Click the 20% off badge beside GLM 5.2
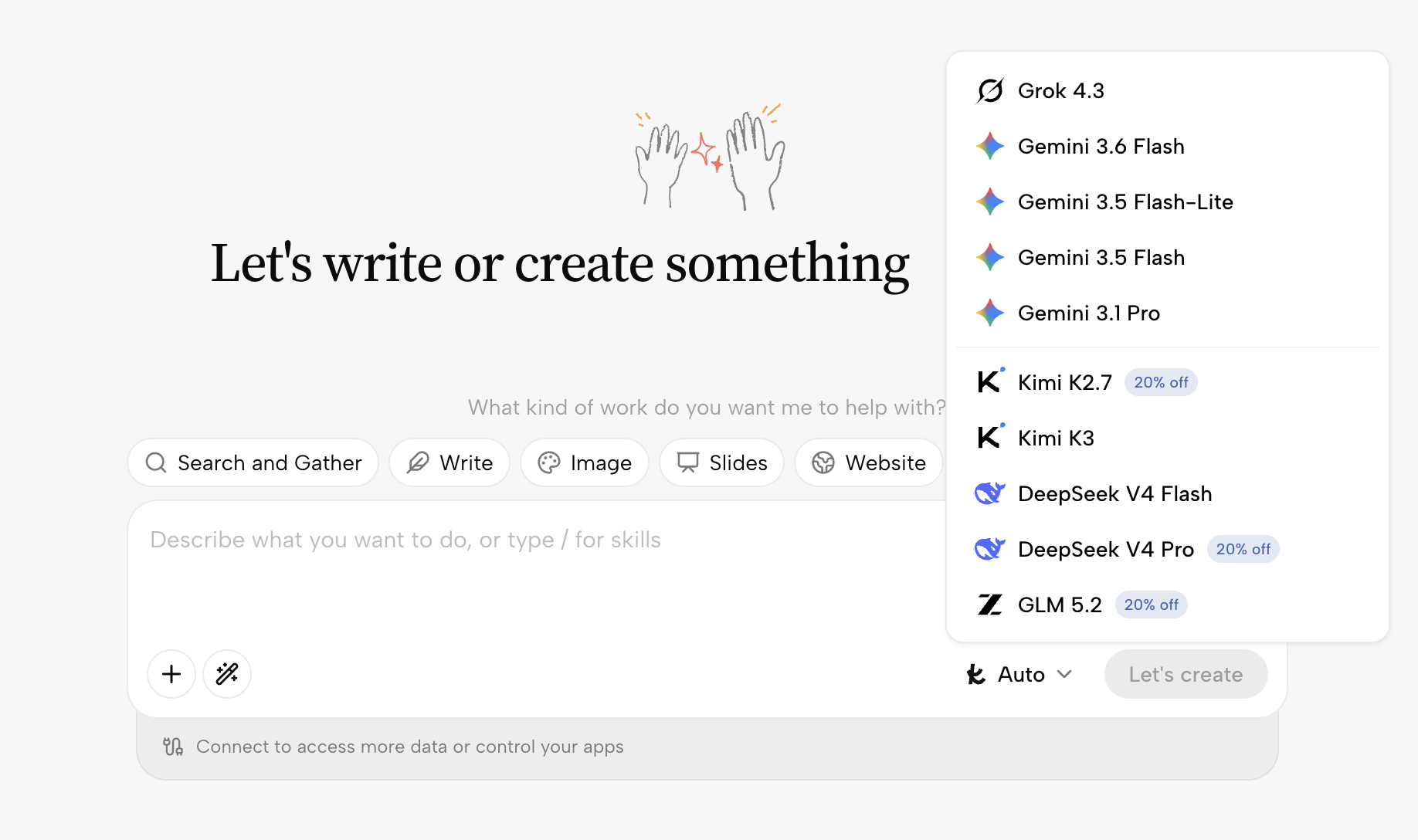This screenshot has width=1418, height=840. pyautogui.click(x=1152, y=605)
